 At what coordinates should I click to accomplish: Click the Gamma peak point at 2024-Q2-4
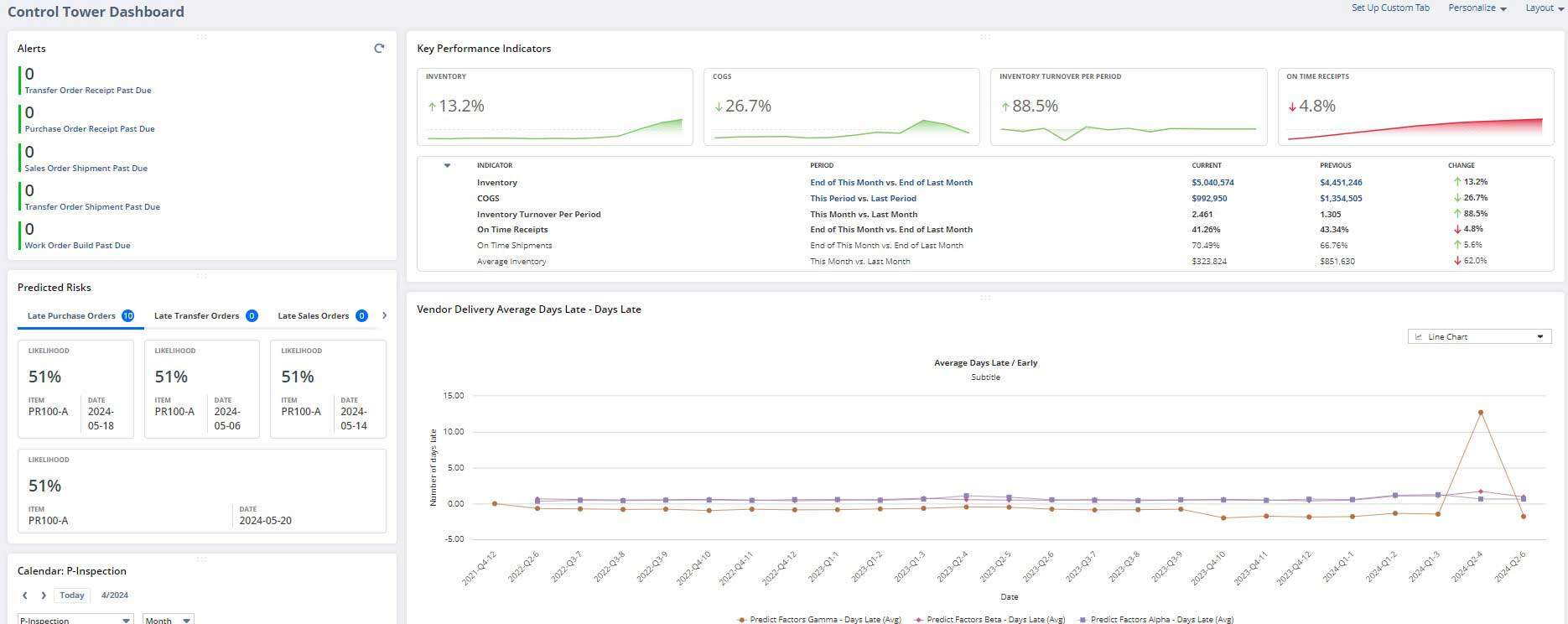[x=1481, y=413]
